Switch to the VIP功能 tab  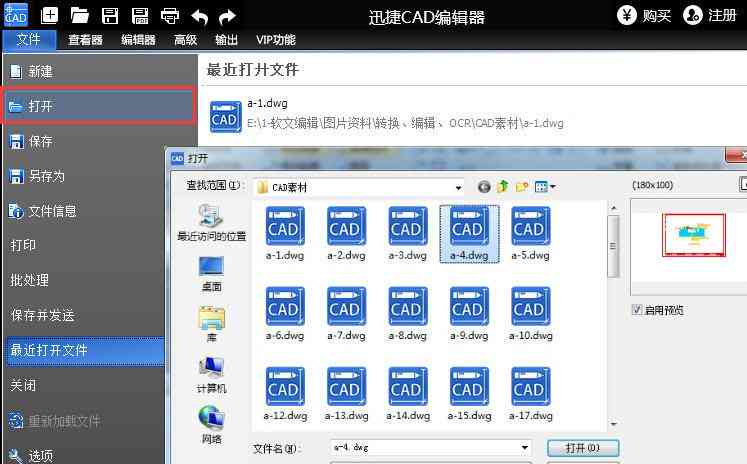[x=276, y=40]
